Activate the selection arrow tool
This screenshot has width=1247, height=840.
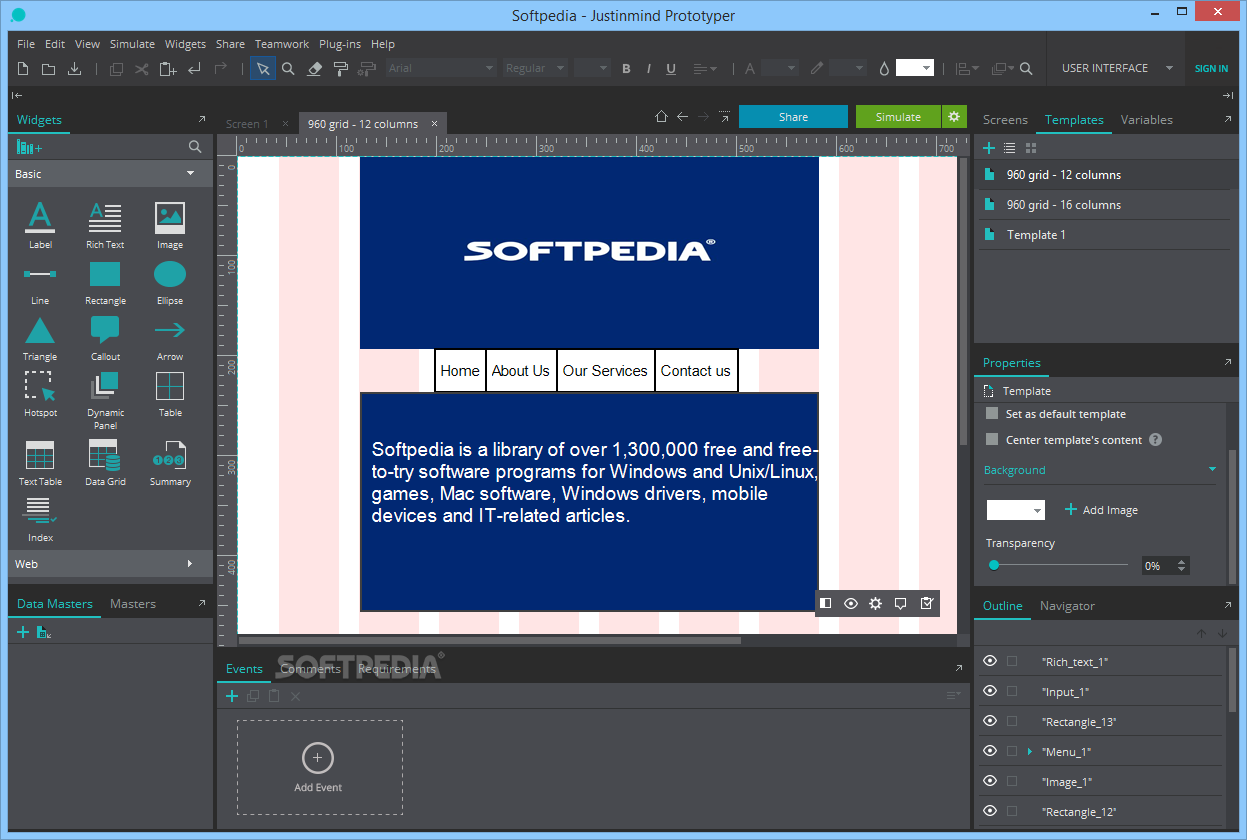coord(262,69)
